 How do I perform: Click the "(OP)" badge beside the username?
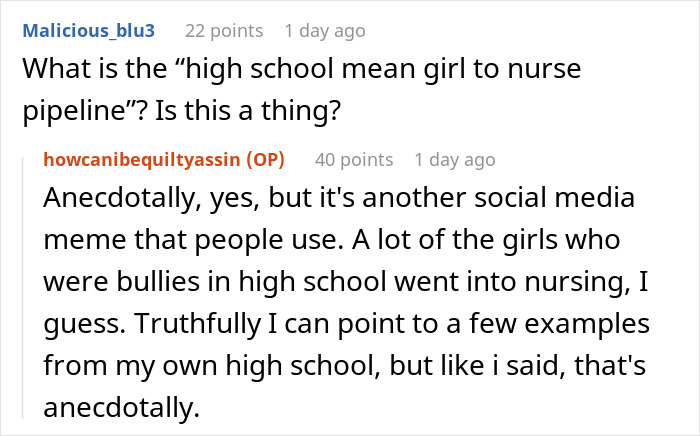[264, 159]
